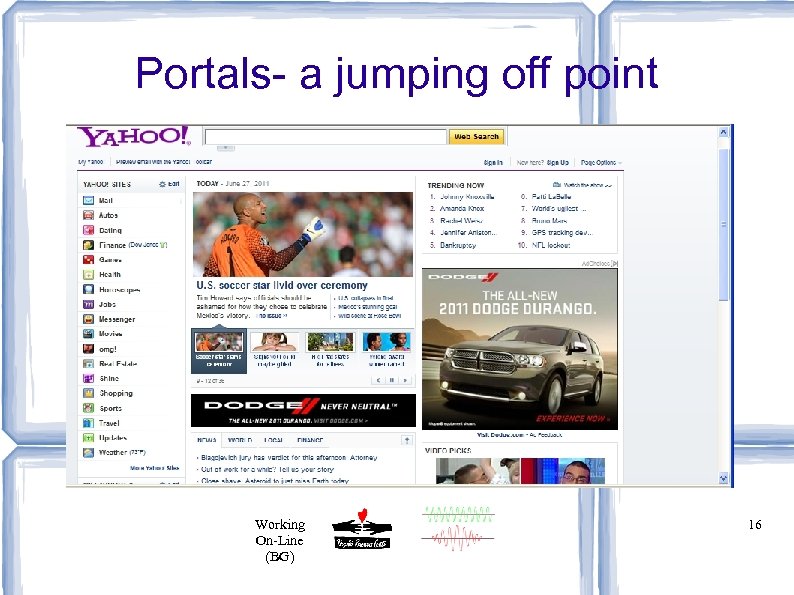Open the Shine site icon
Image resolution: width=794 pixels, height=595 pixels.
89,378
